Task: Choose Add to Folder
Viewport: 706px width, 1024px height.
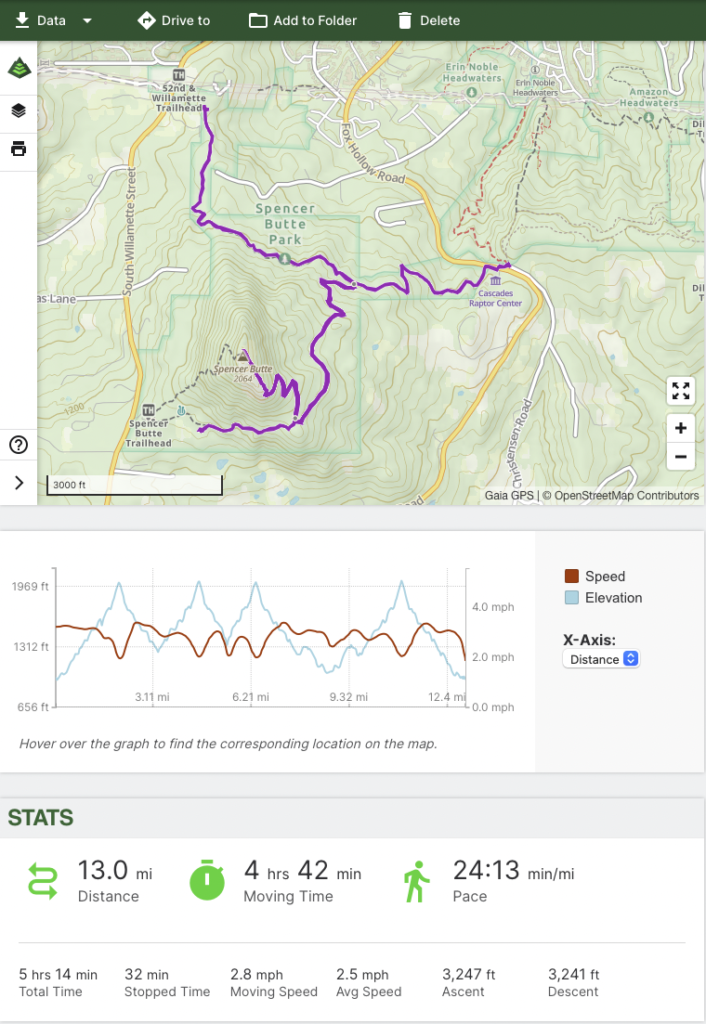Action: pyautogui.click(x=303, y=20)
